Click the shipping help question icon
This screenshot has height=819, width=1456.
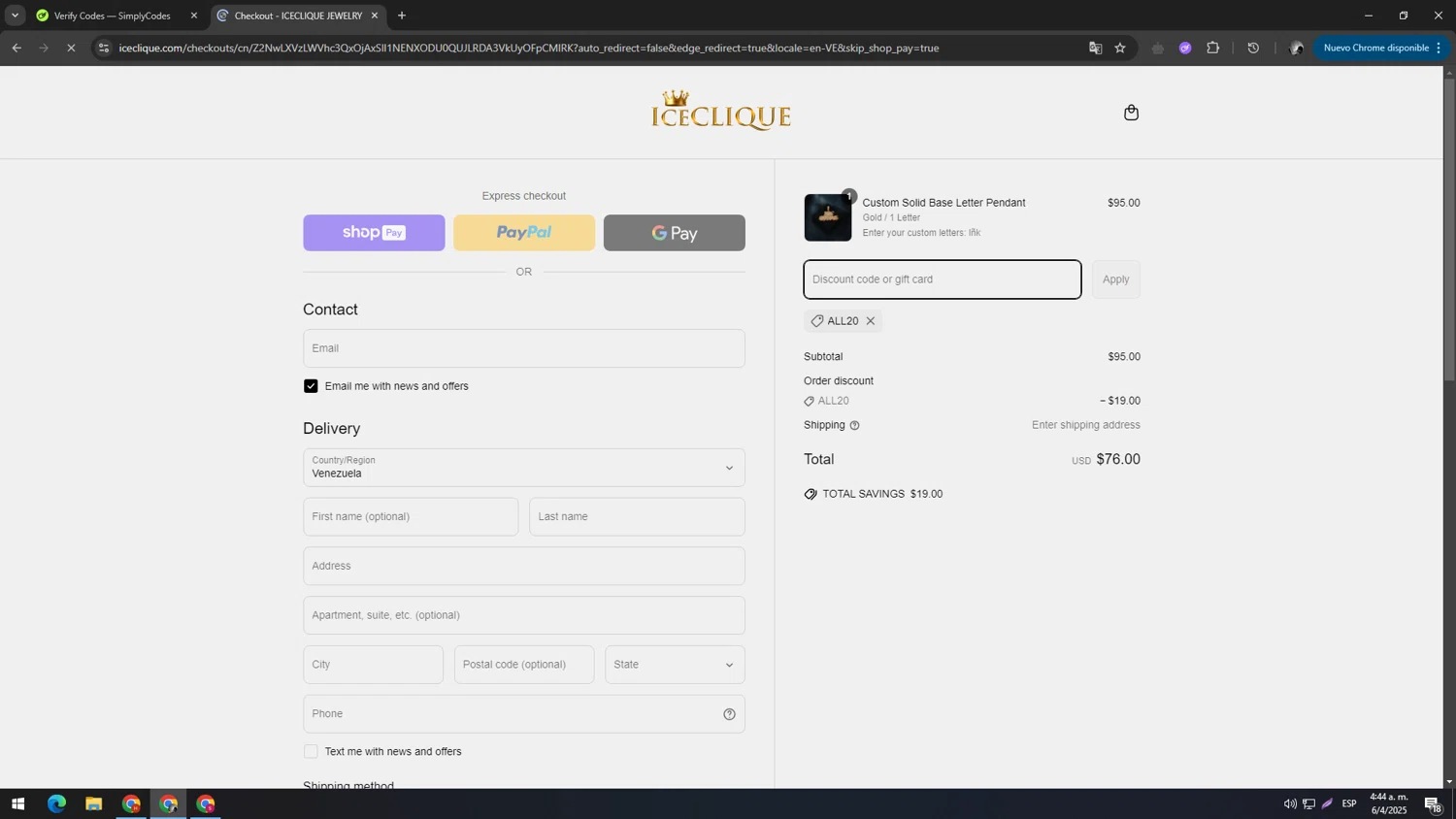(854, 425)
